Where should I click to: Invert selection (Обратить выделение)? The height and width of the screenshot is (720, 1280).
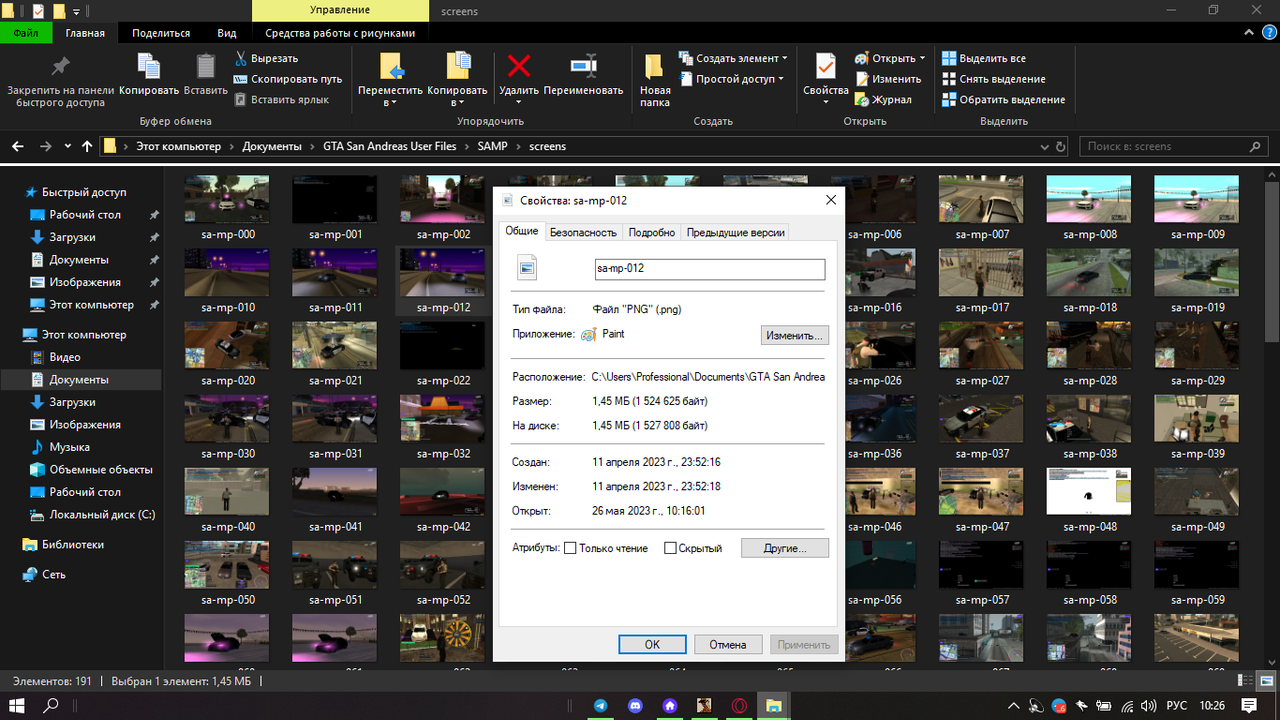1003,100
